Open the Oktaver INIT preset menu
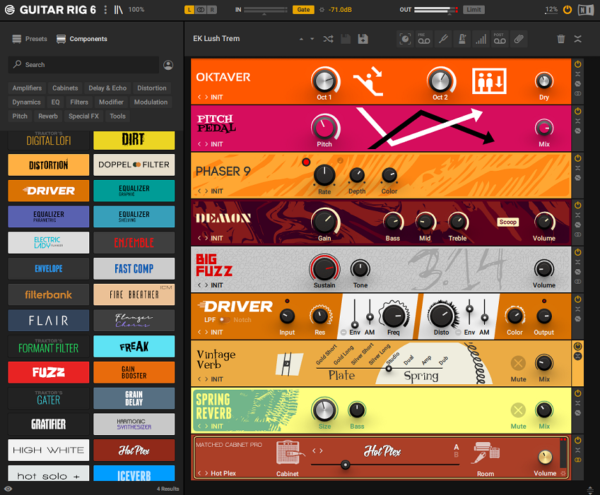 217,97
